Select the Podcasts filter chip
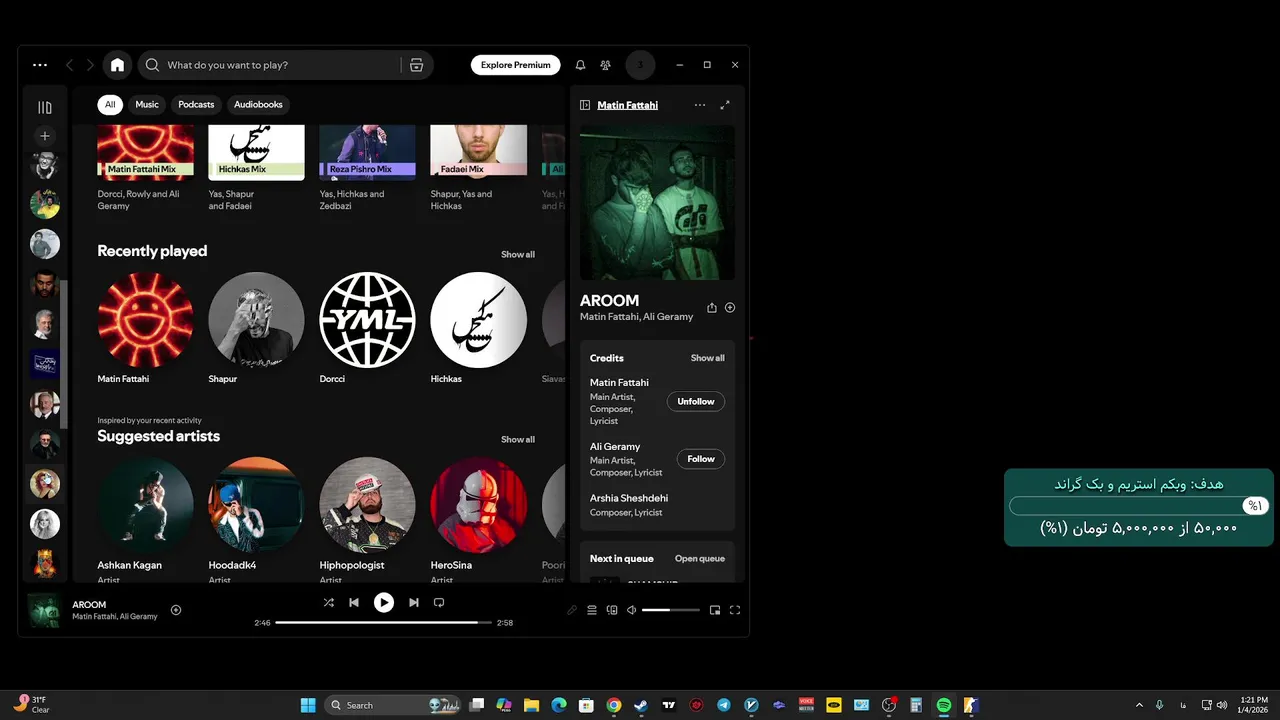 [x=196, y=105]
